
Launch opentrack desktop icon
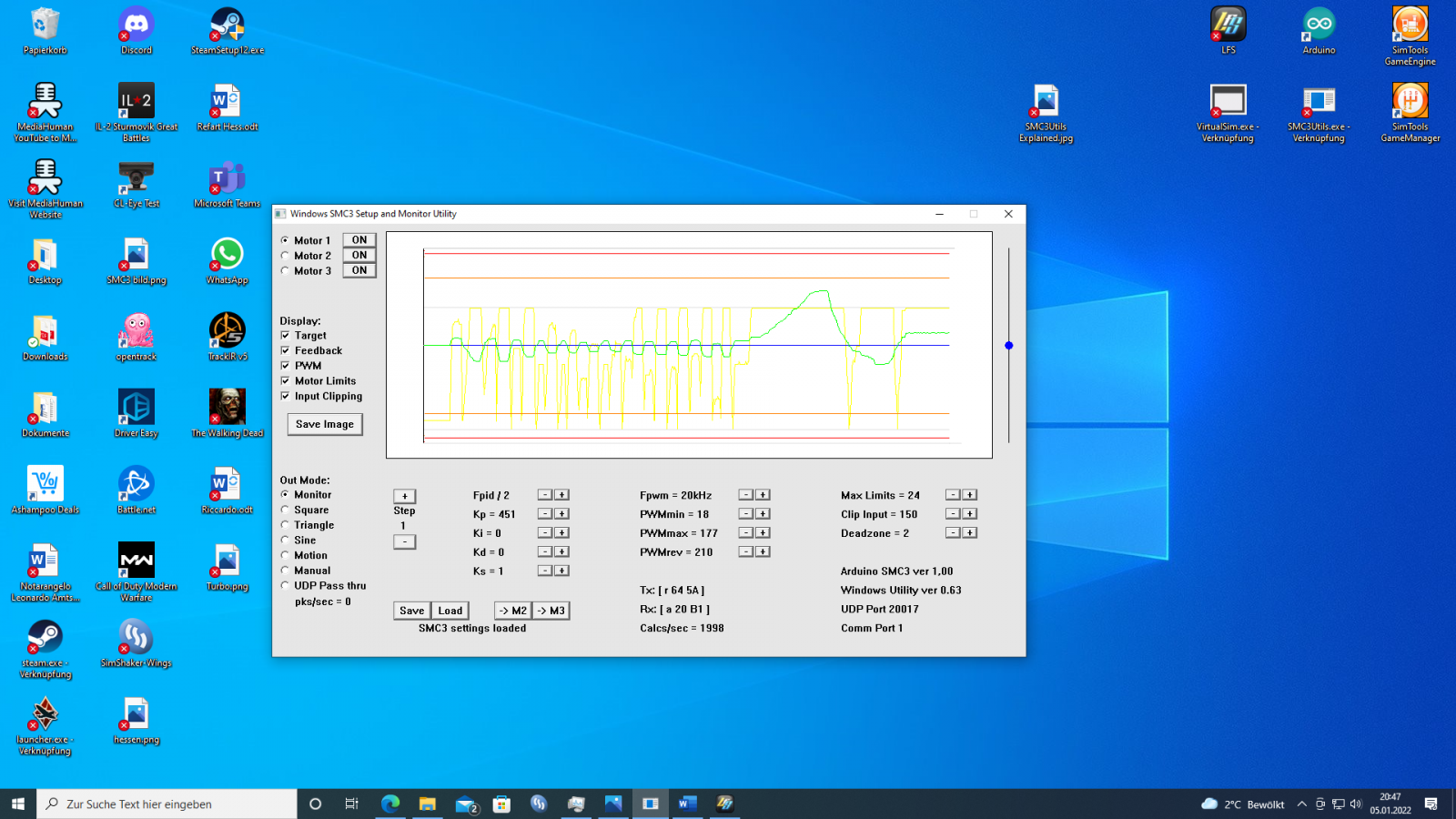point(136,338)
